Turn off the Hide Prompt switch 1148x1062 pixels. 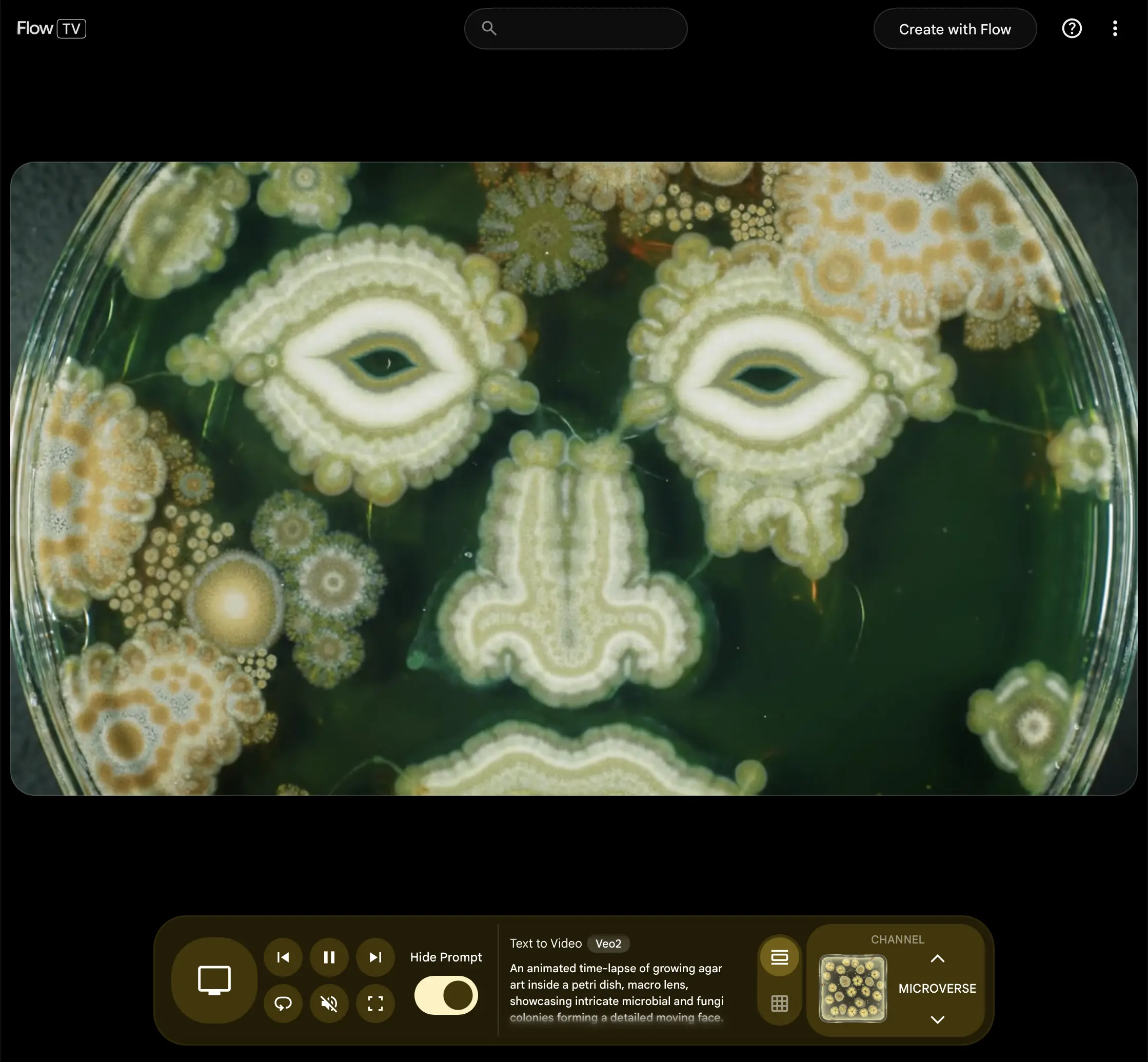point(446,995)
